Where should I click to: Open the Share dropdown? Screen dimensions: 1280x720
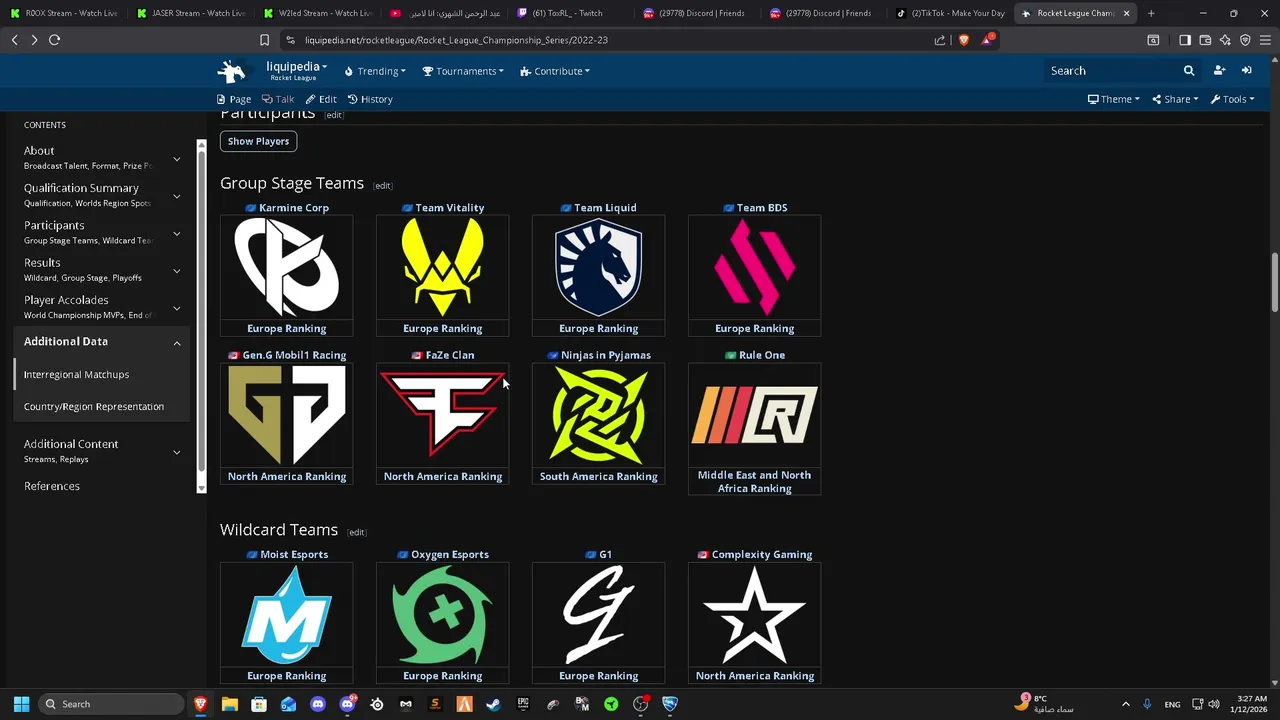pos(1175,99)
